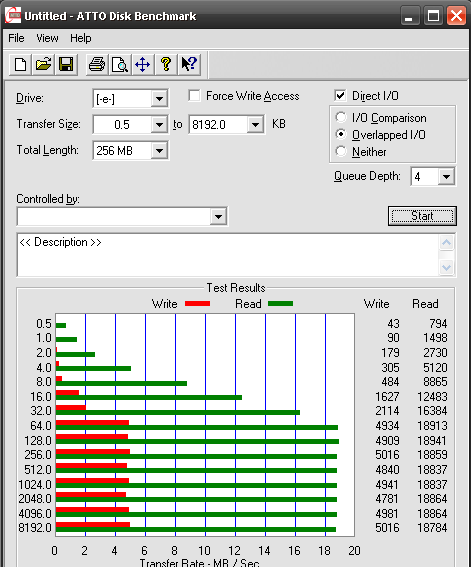
Task: Click the green Read legend swatch
Action: (x=281, y=304)
